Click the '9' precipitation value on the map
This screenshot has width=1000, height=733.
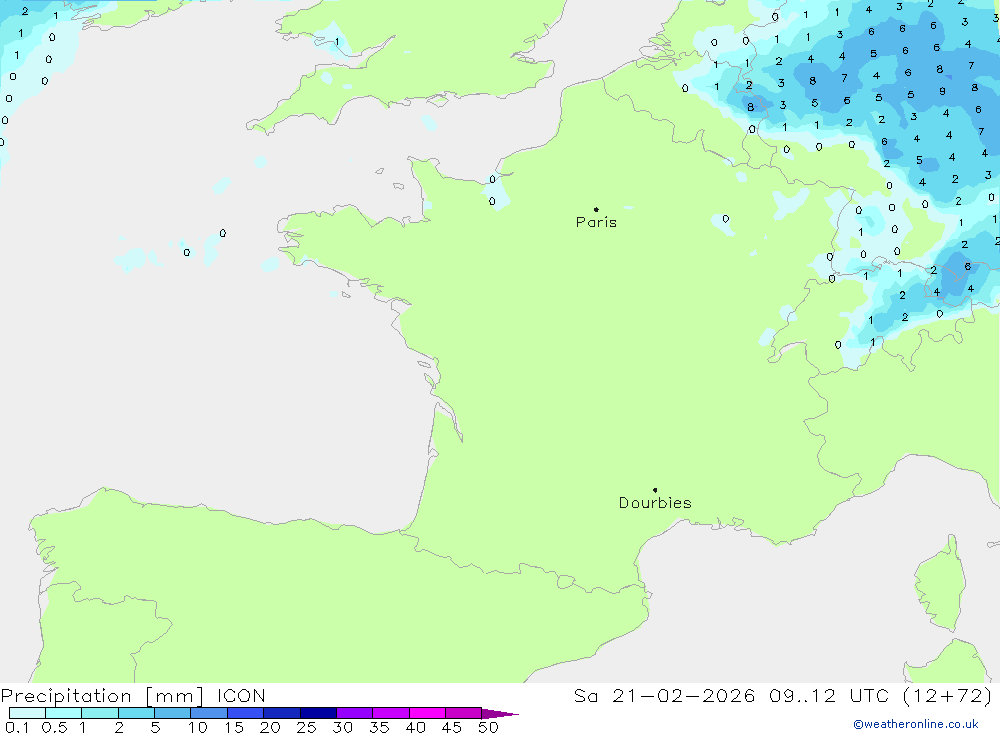(942, 91)
